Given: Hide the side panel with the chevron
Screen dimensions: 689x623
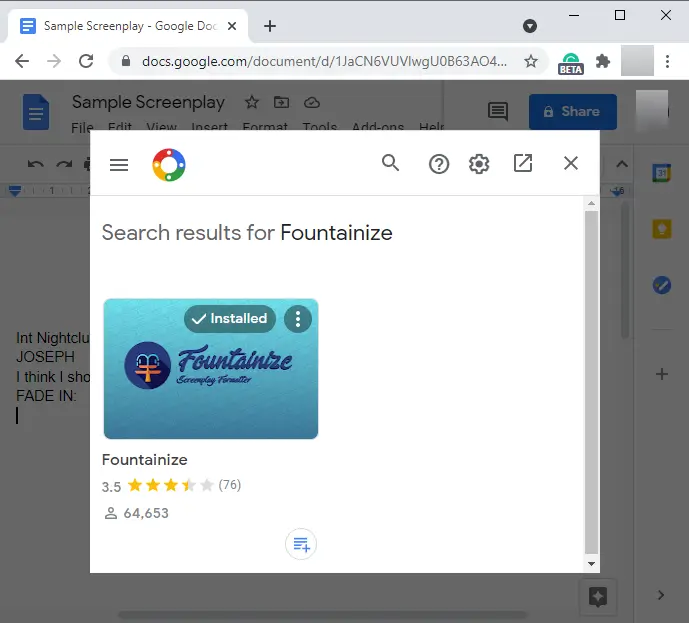Looking at the screenshot, I should tap(661, 595).
